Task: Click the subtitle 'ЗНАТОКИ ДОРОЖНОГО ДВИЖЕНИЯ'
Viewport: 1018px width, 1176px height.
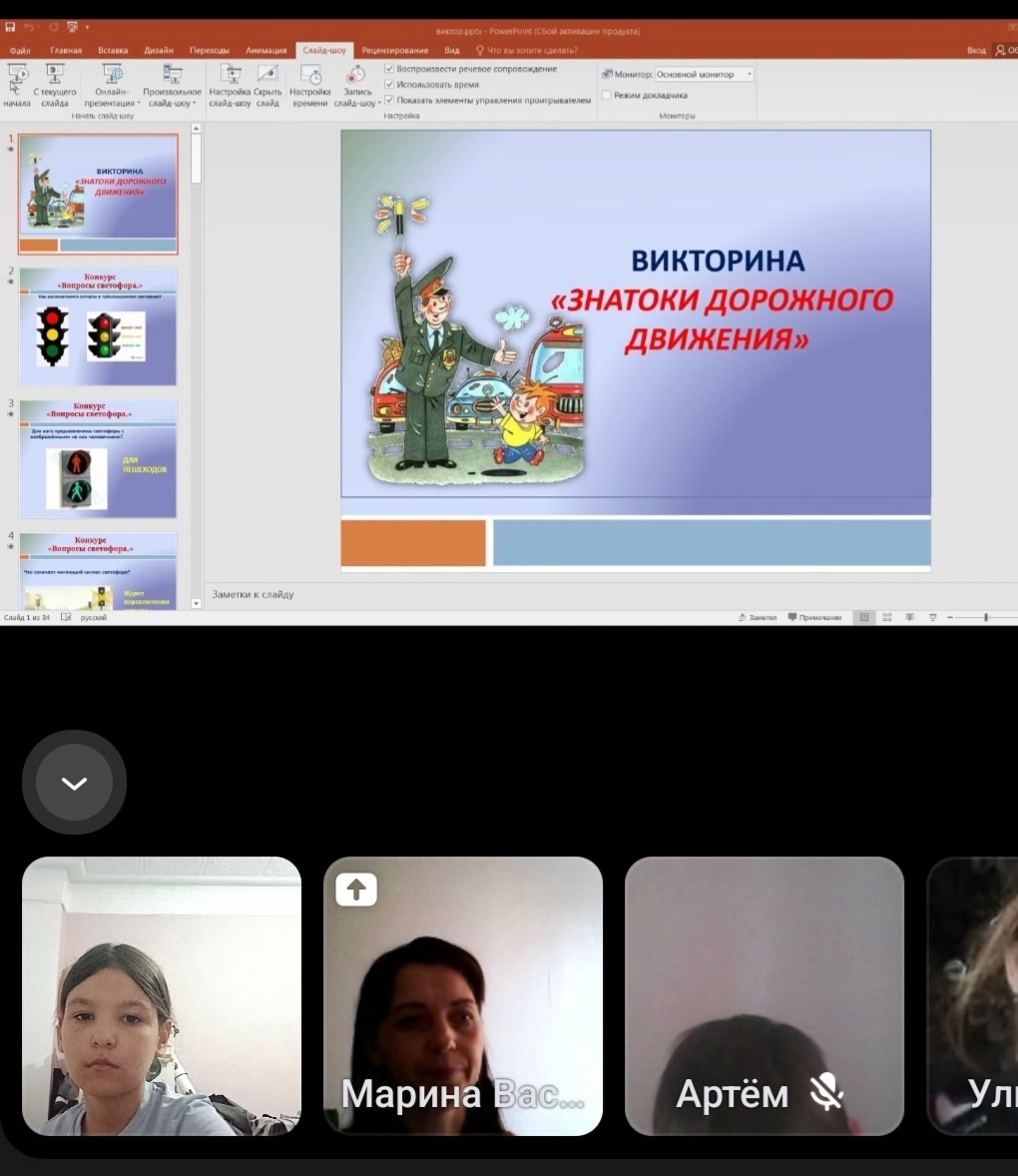Action: coord(722,318)
